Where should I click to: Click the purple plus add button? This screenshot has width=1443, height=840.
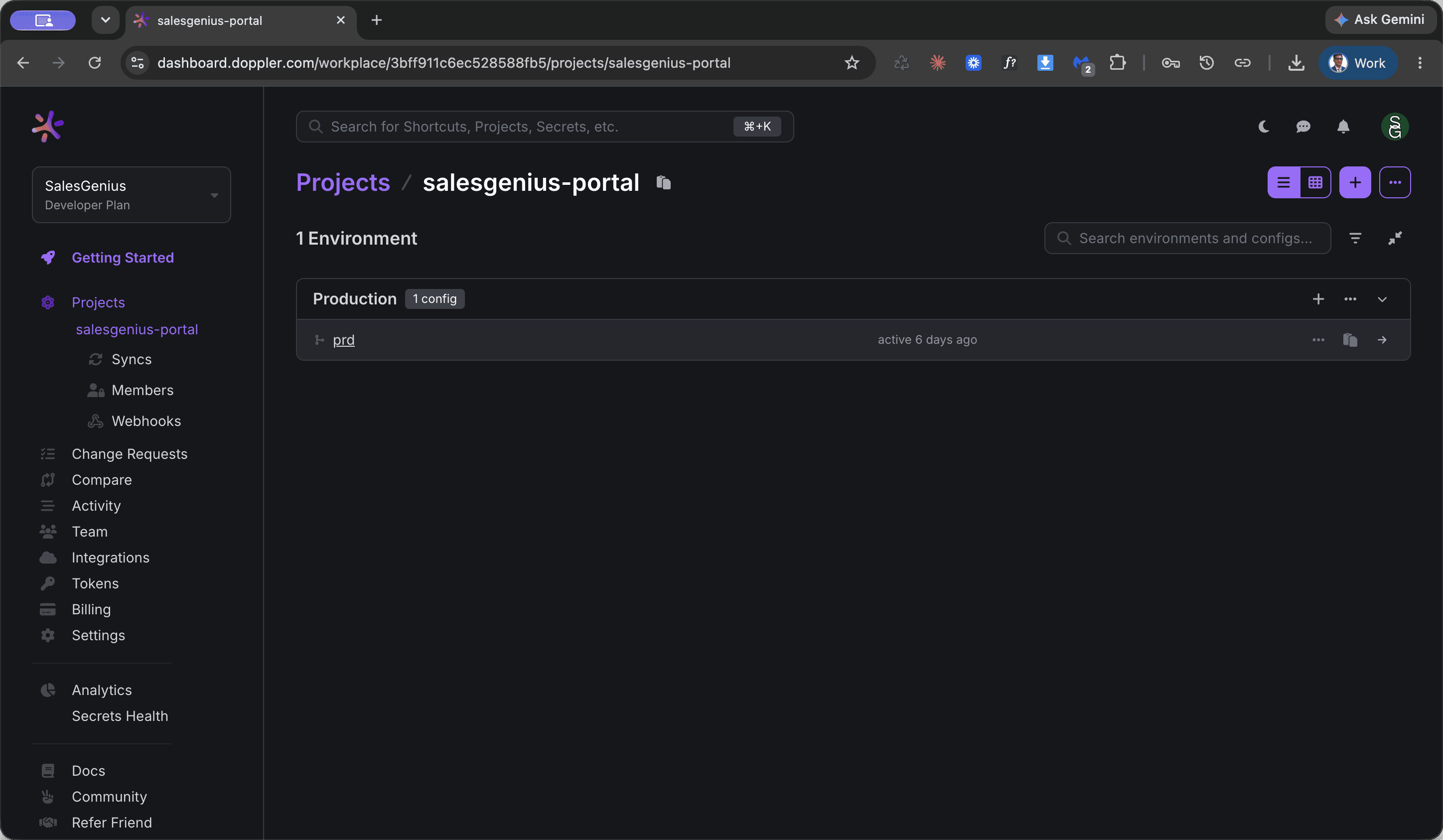[1355, 183]
